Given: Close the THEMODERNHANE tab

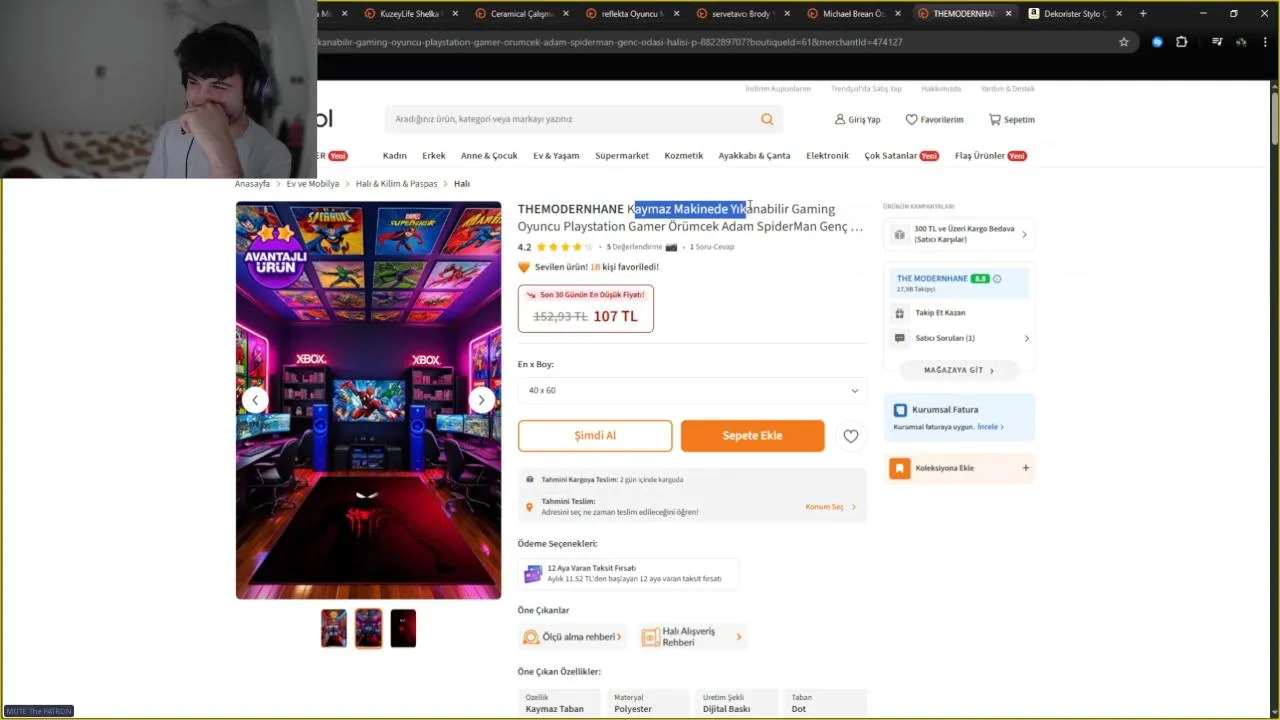Looking at the screenshot, I should [1008, 14].
